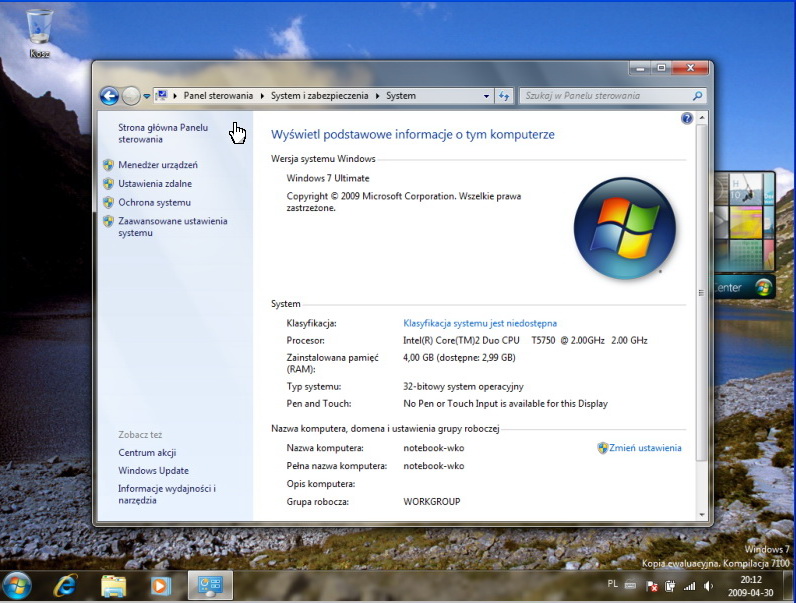The height and width of the screenshot is (603, 796).
Task: Minimize the System window
Action: click(640, 68)
